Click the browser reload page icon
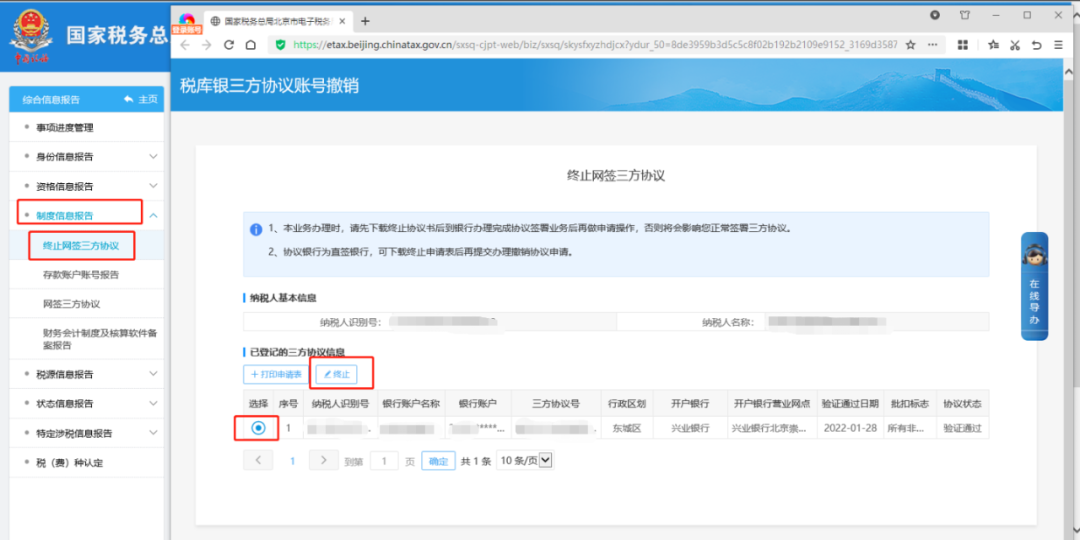Screen dimensions: 1080x540 click(x=229, y=45)
